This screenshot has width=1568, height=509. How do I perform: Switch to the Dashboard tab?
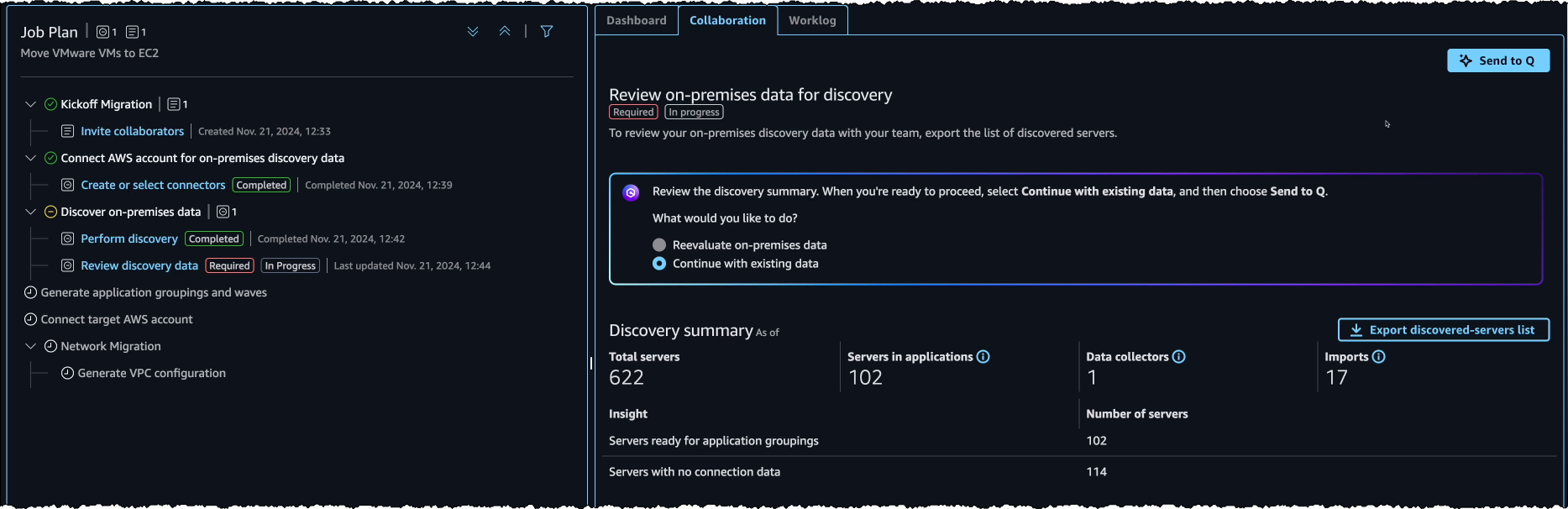[x=637, y=20]
